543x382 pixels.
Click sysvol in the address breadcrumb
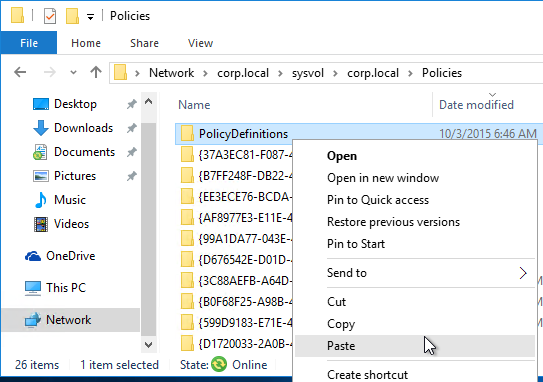(308, 73)
